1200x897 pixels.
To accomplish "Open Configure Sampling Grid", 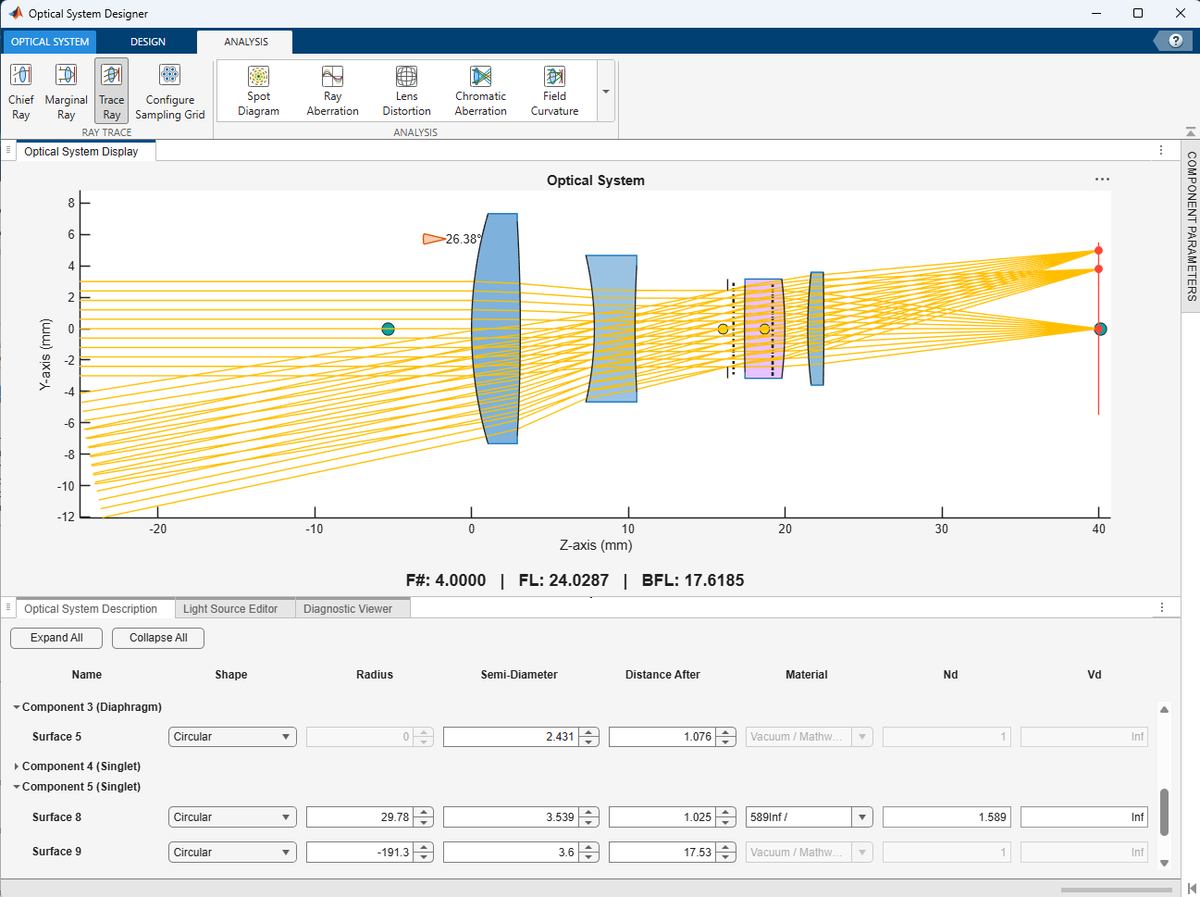I will pos(170,91).
